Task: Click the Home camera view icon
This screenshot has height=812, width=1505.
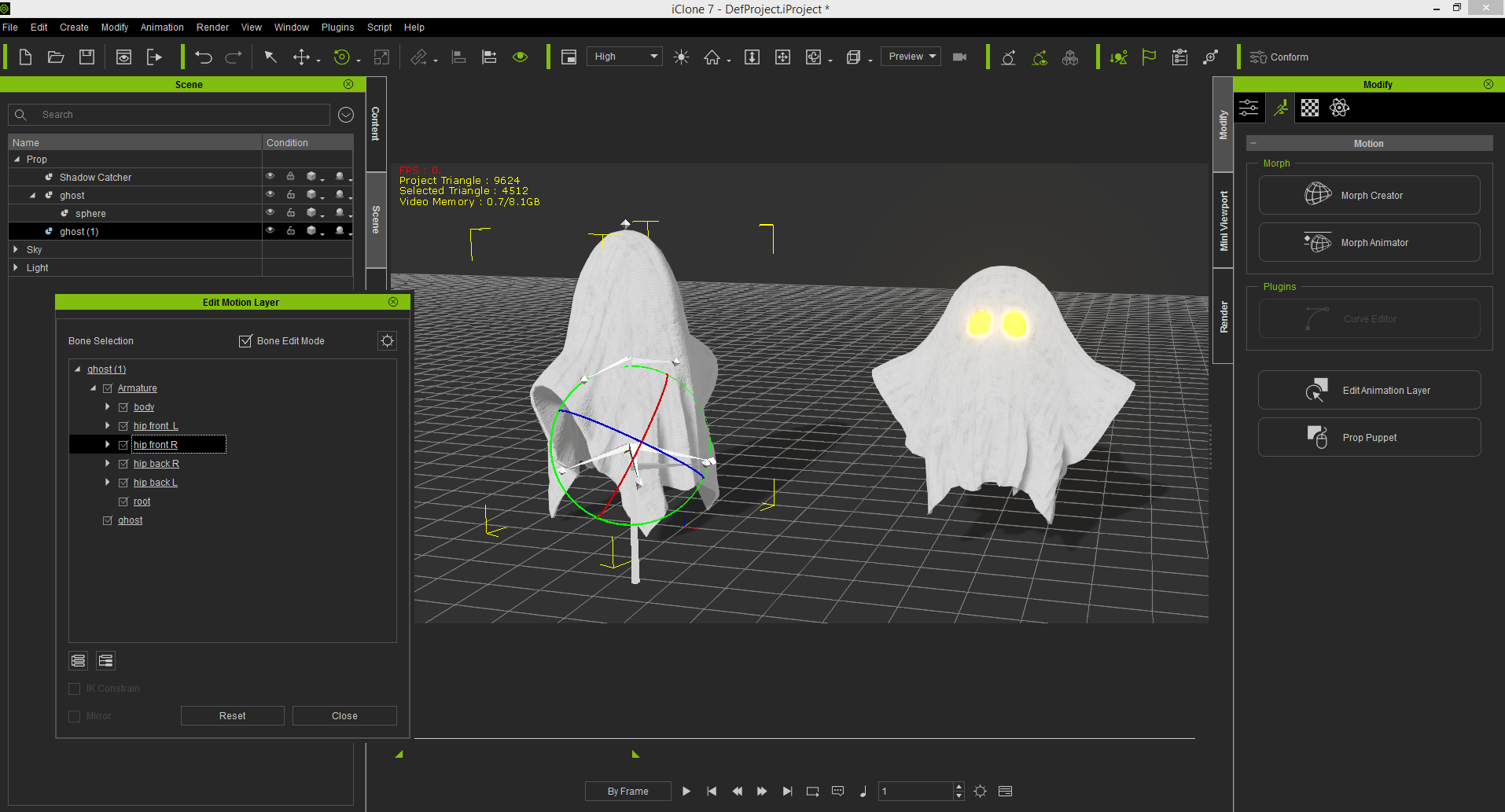Action: (712, 57)
